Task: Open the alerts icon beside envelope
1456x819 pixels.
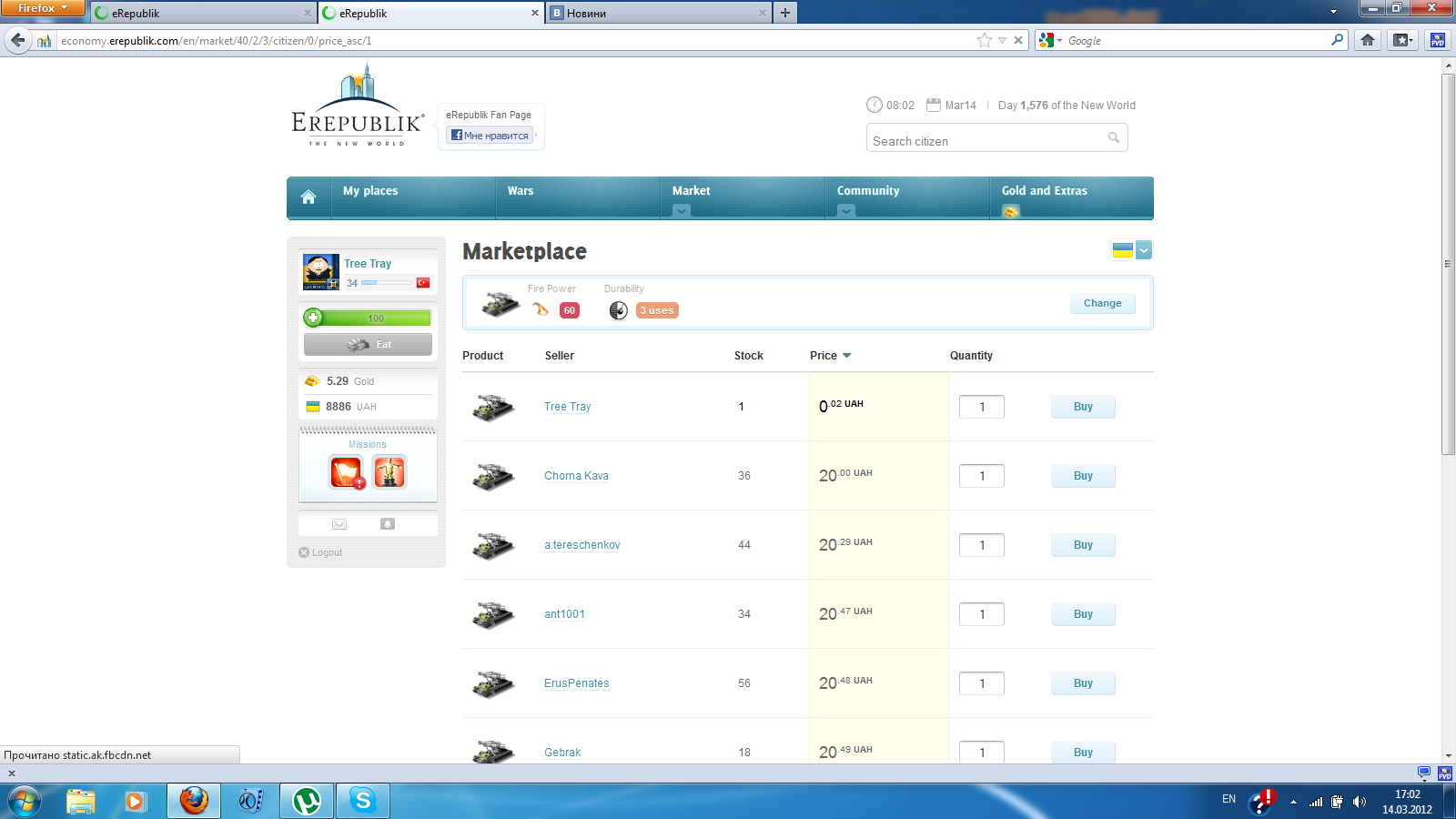Action: (x=388, y=524)
